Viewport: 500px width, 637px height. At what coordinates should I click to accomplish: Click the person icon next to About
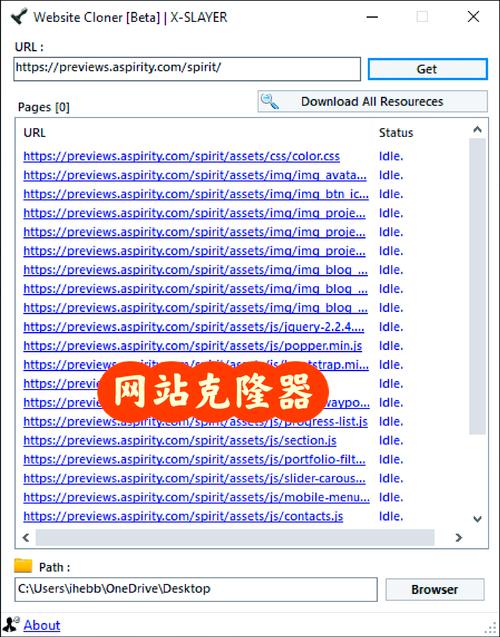pyautogui.click(x=11, y=624)
